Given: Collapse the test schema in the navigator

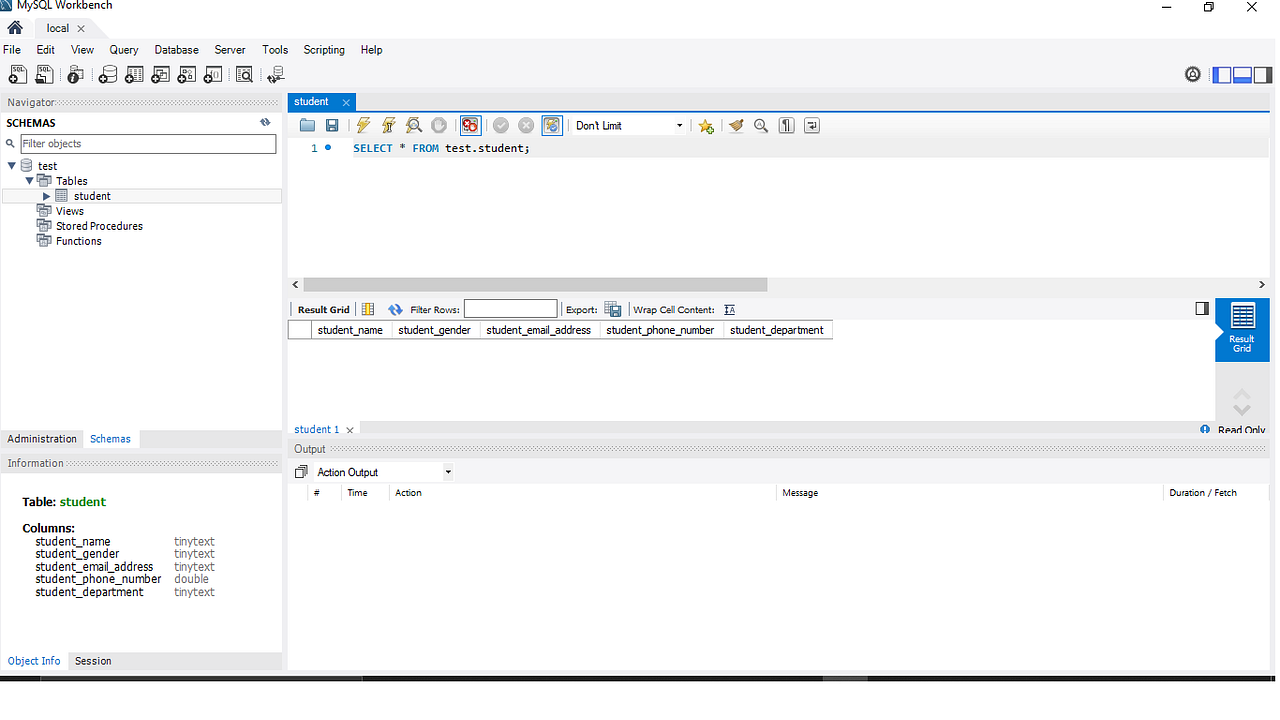Looking at the screenshot, I should [x=11, y=165].
